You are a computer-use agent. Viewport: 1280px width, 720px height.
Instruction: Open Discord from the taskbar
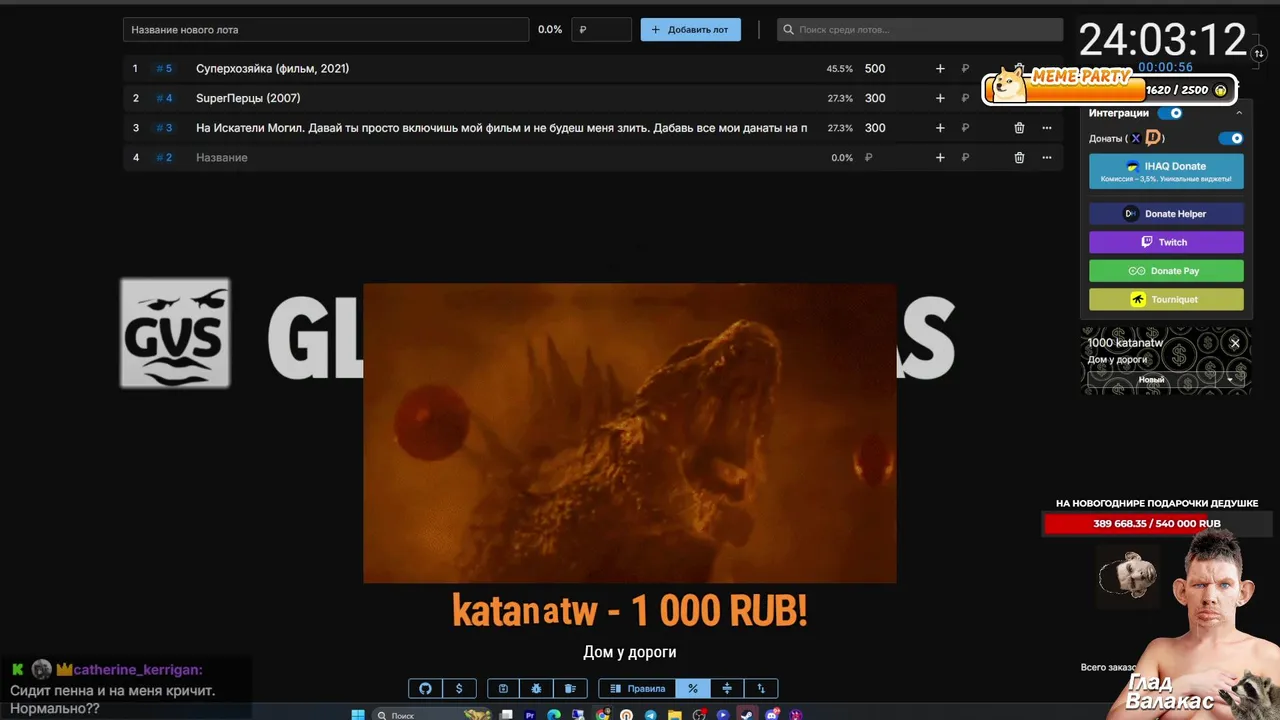pos(771,715)
